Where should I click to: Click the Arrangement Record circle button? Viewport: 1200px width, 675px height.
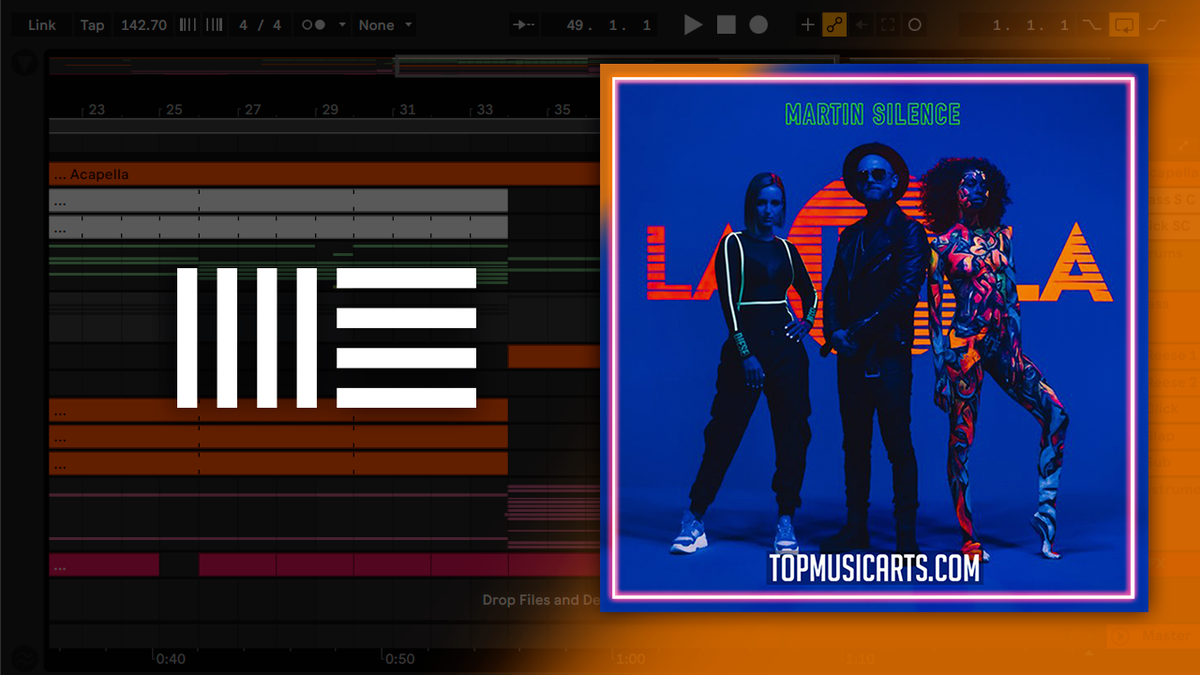[759, 25]
